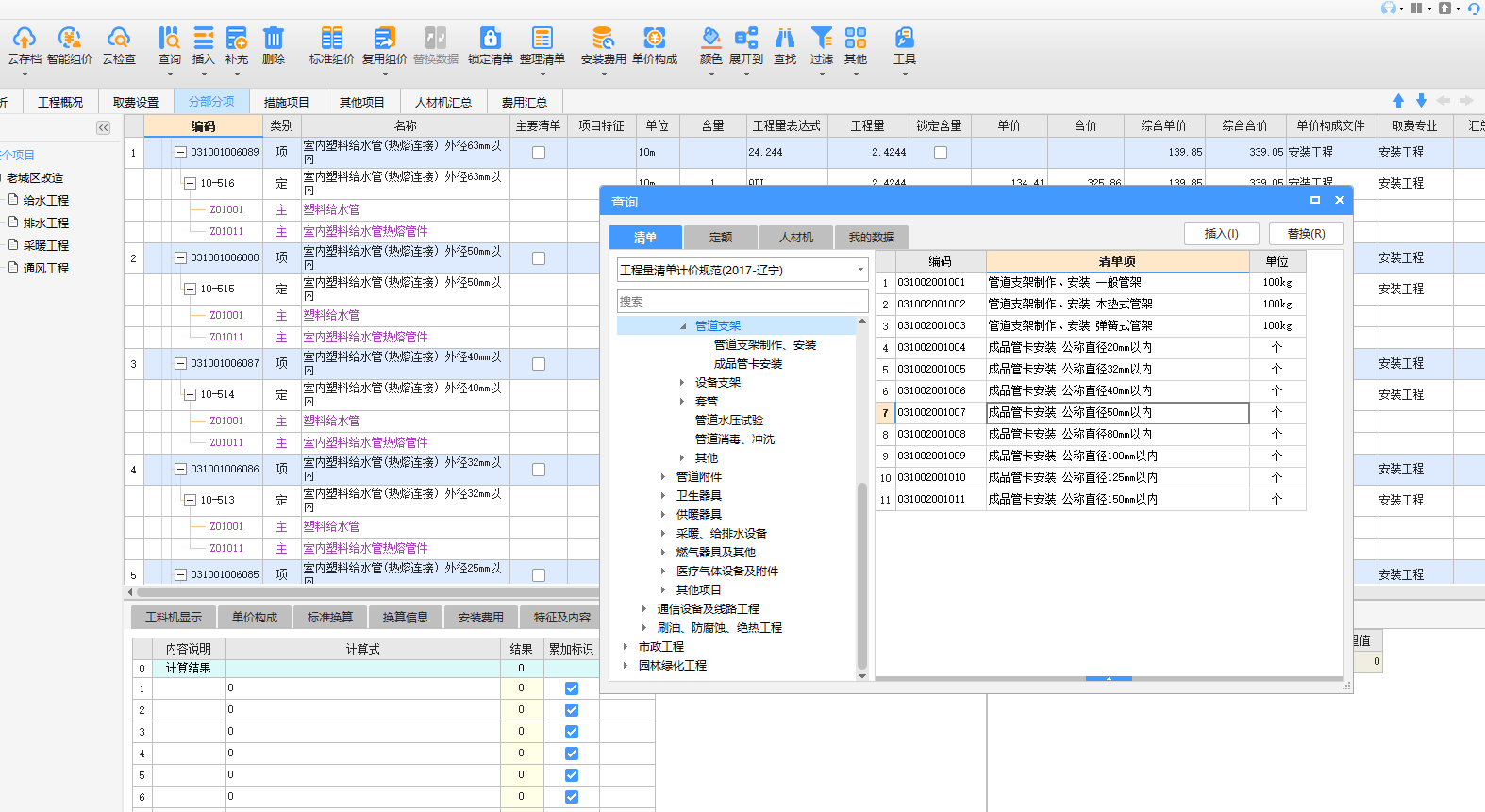Collapse the left project tree panel
This screenshot has height=812, width=1485.
coord(103,127)
